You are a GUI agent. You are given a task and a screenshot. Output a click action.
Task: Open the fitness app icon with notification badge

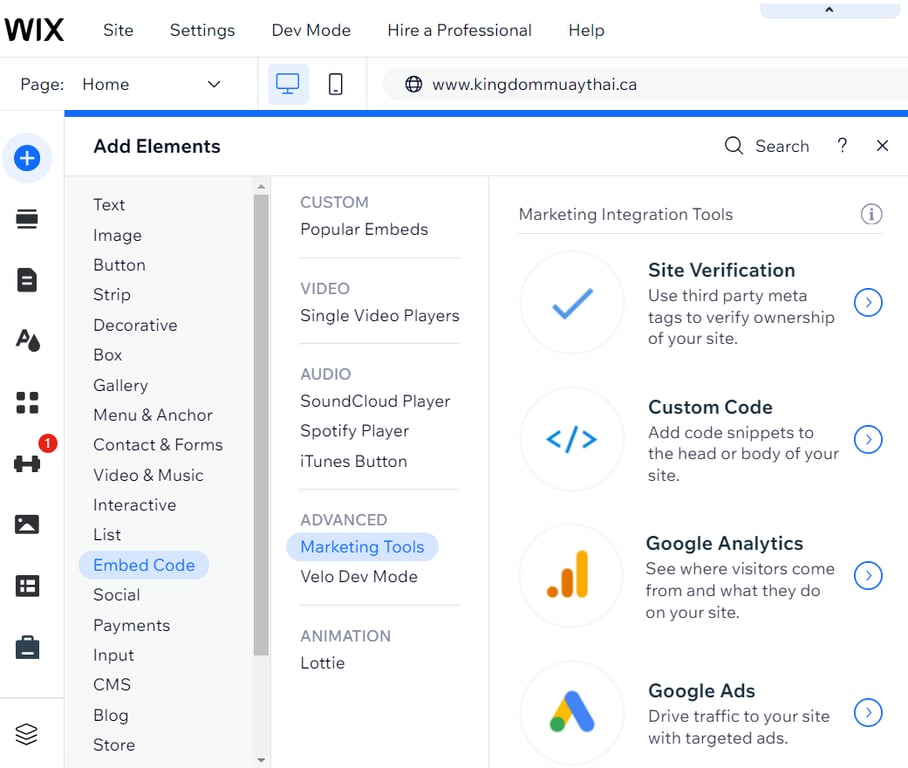coord(27,463)
